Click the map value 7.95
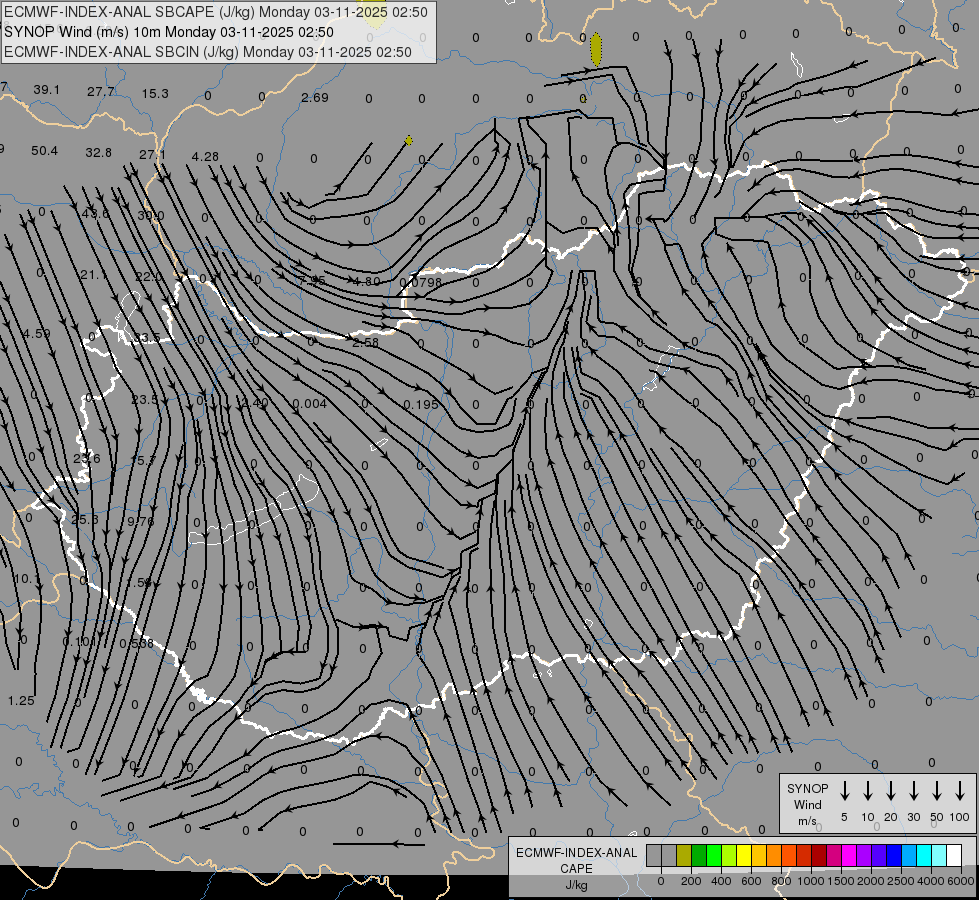 312,281
